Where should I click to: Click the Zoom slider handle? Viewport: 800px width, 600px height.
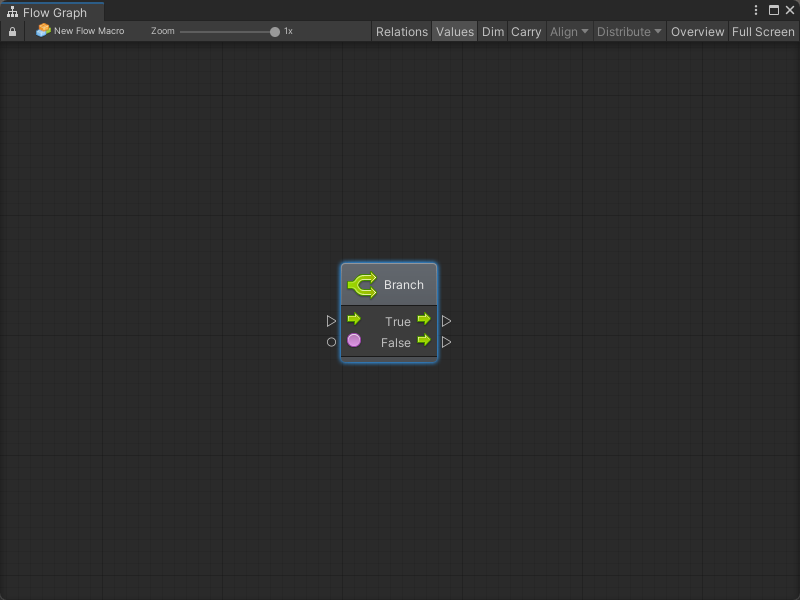[275, 32]
